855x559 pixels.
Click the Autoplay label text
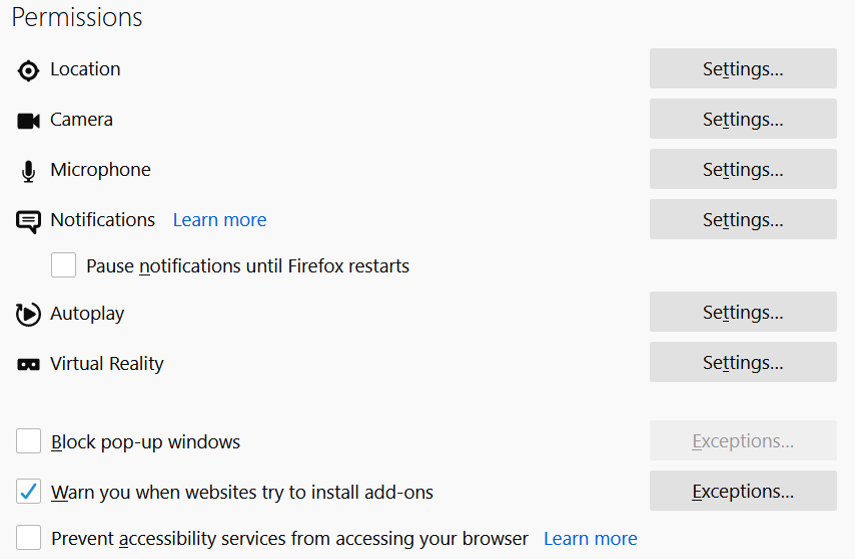click(87, 314)
